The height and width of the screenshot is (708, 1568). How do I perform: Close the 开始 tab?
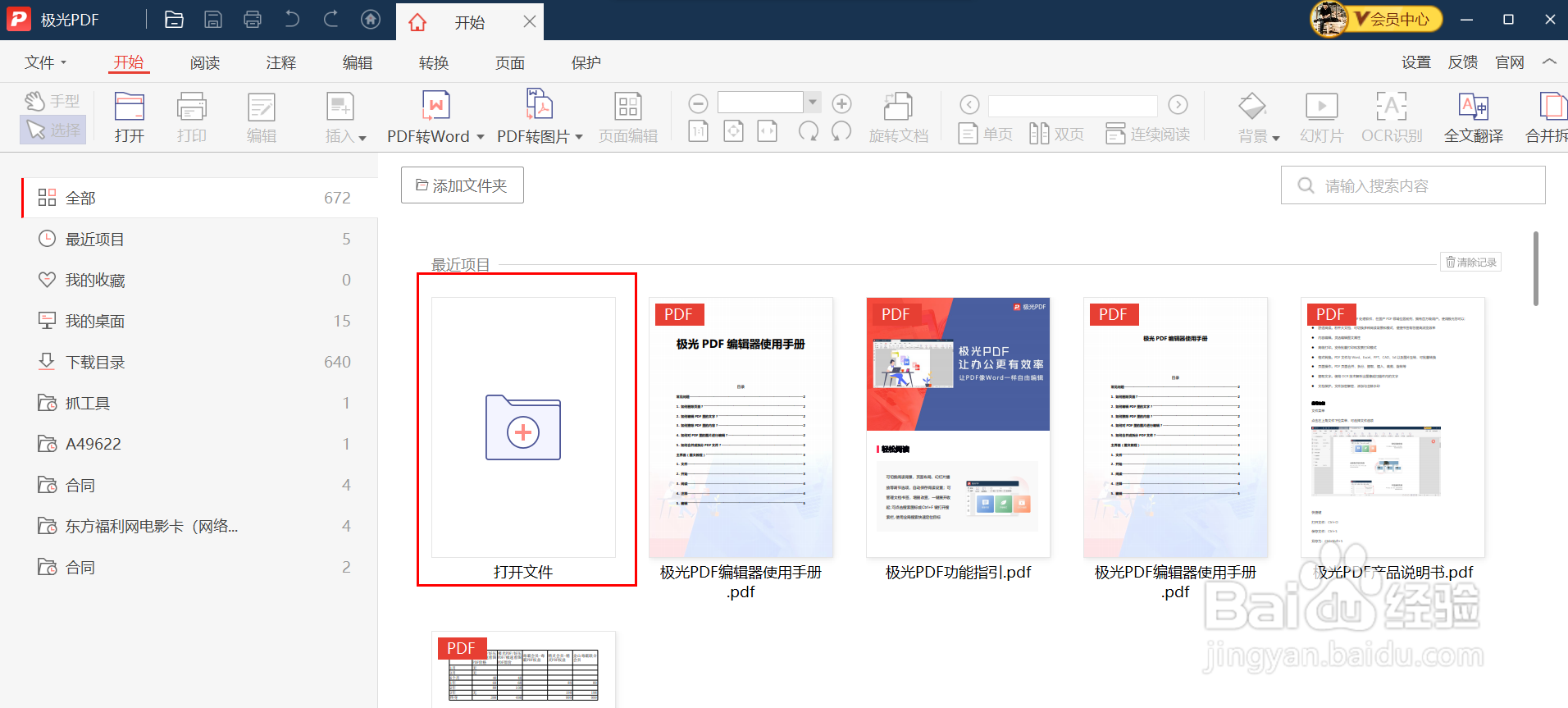tap(530, 21)
